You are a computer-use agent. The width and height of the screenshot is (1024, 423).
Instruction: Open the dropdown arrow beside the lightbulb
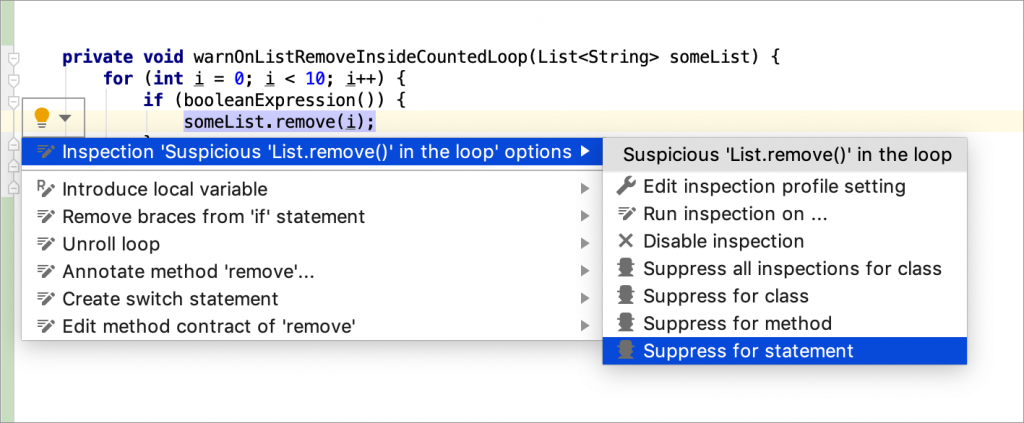click(65, 118)
